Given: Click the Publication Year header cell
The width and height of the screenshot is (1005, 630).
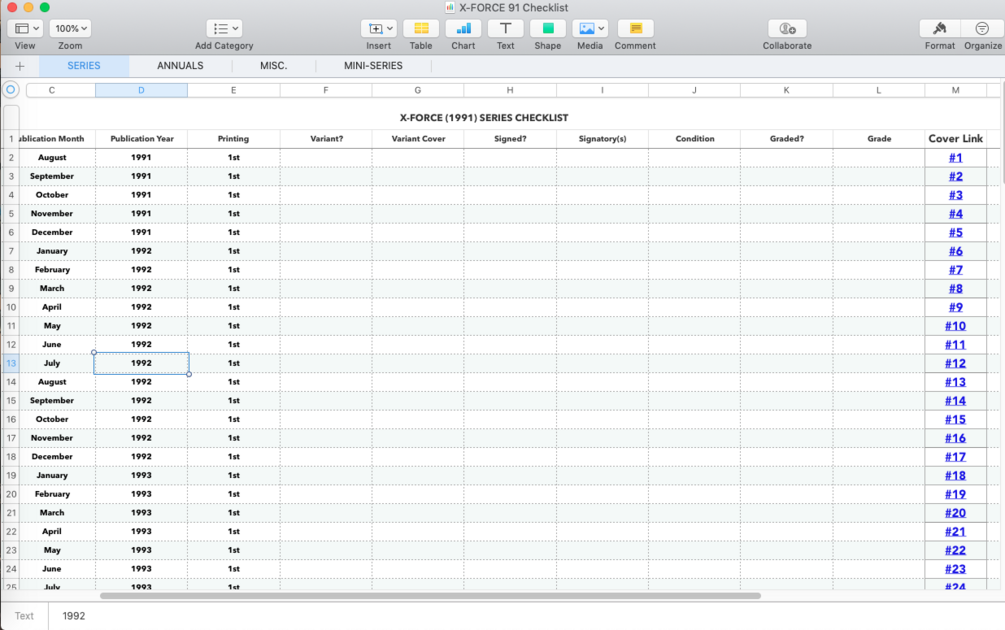Looking at the screenshot, I should click(142, 139).
